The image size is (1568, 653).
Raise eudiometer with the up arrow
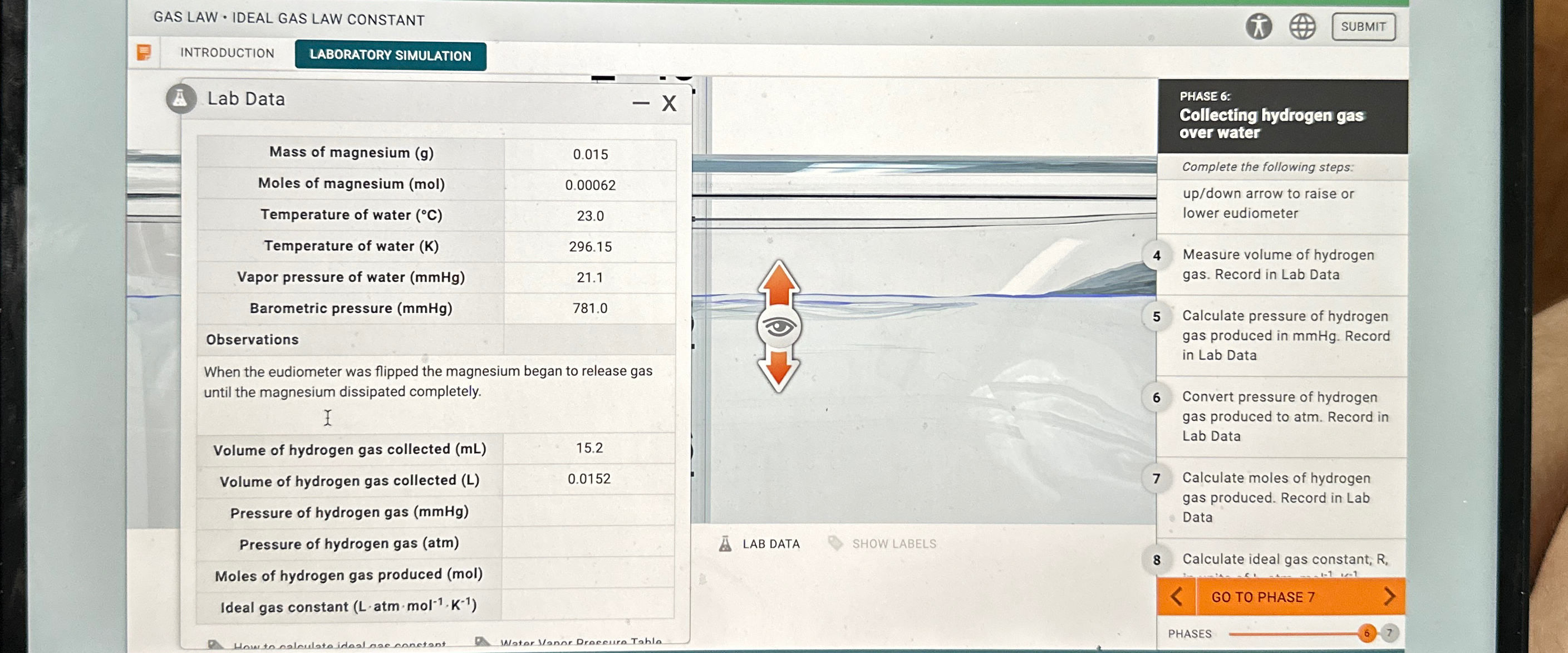(x=779, y=284)
